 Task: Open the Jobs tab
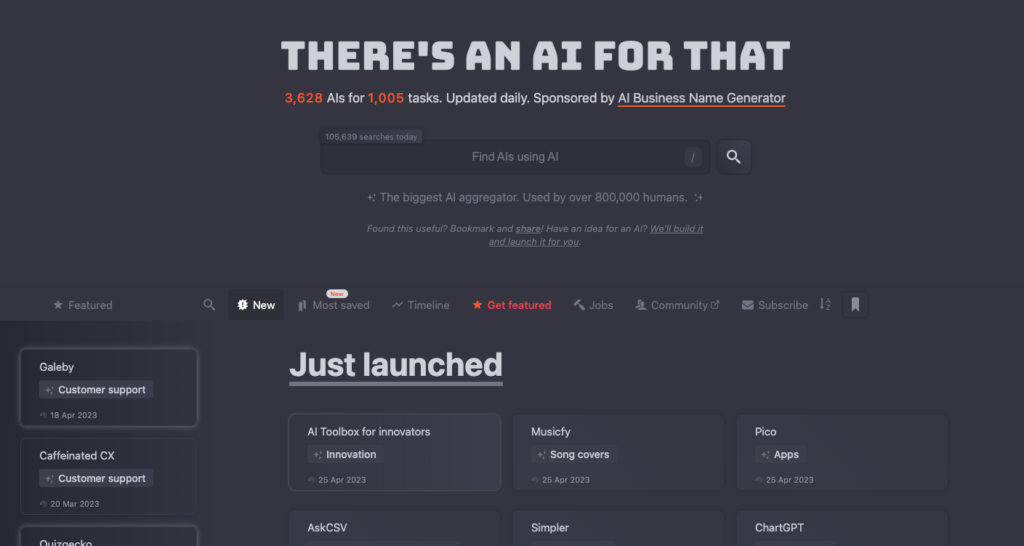(x=593, y=305)
